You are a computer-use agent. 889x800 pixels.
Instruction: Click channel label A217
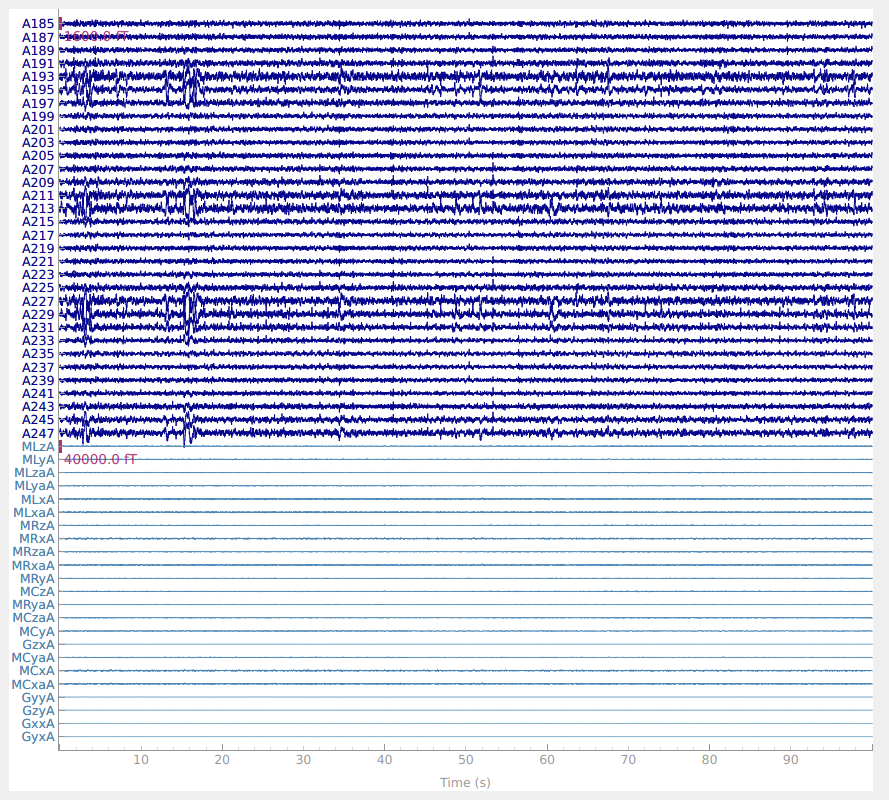38,235
